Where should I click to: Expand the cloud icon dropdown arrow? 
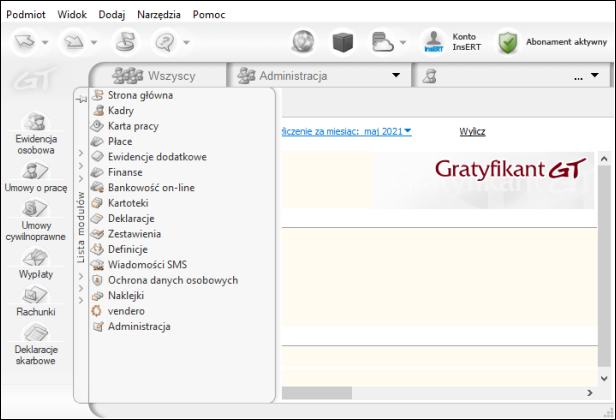pyautogui.click(x=403, y=42)
